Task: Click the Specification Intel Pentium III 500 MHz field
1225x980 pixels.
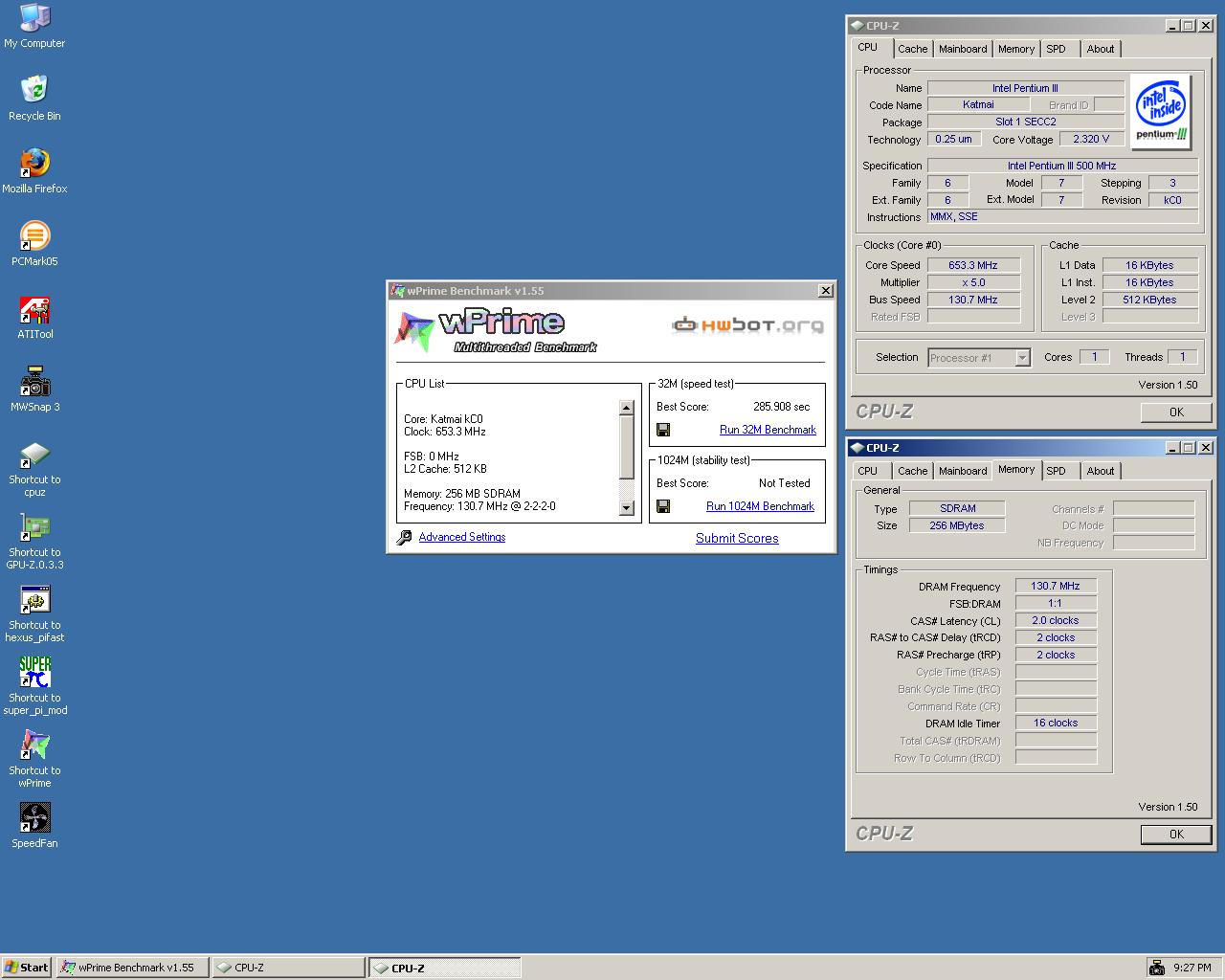Action: coord(1061,166)
